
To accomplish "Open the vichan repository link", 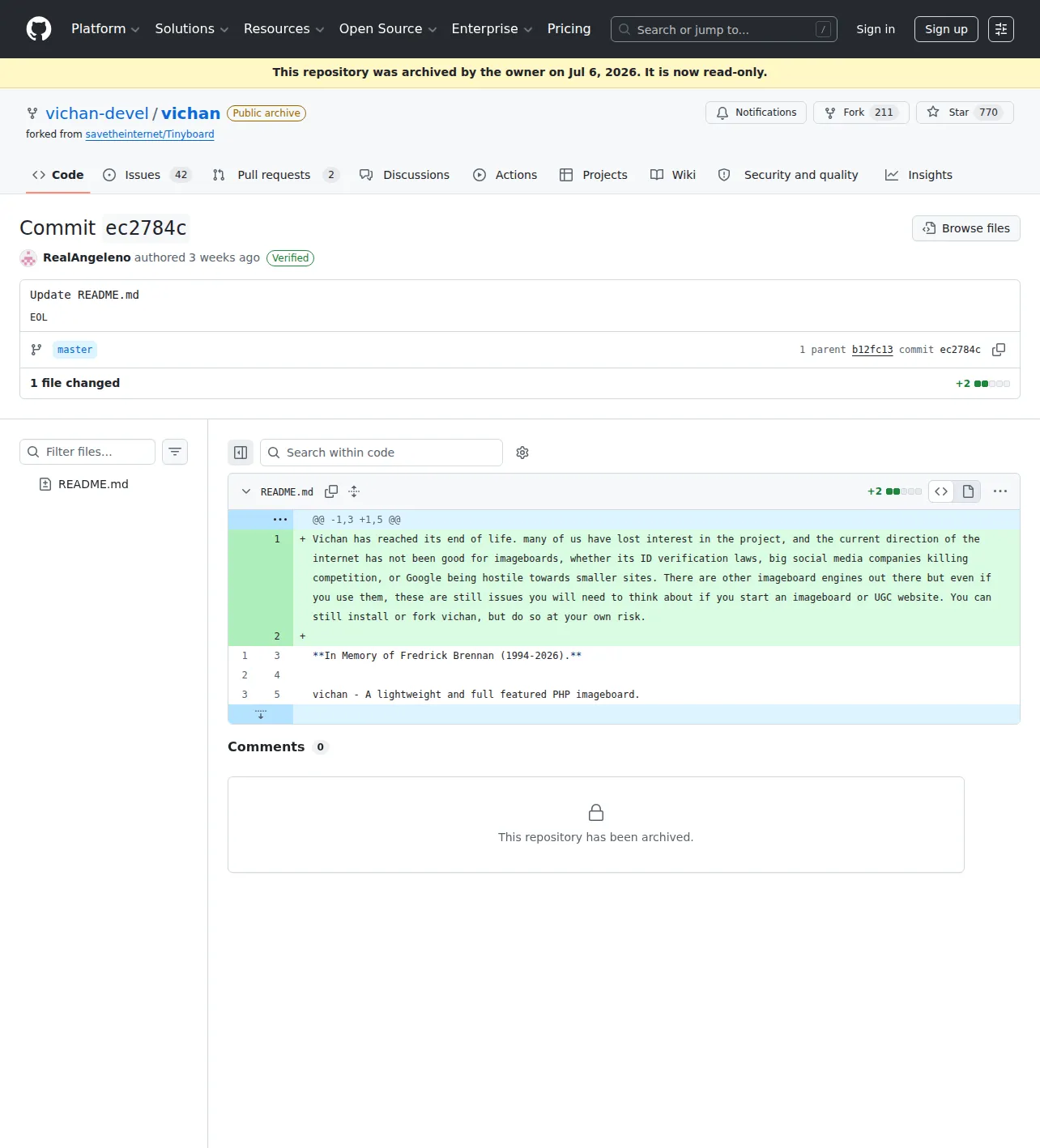I will point(190,113).
